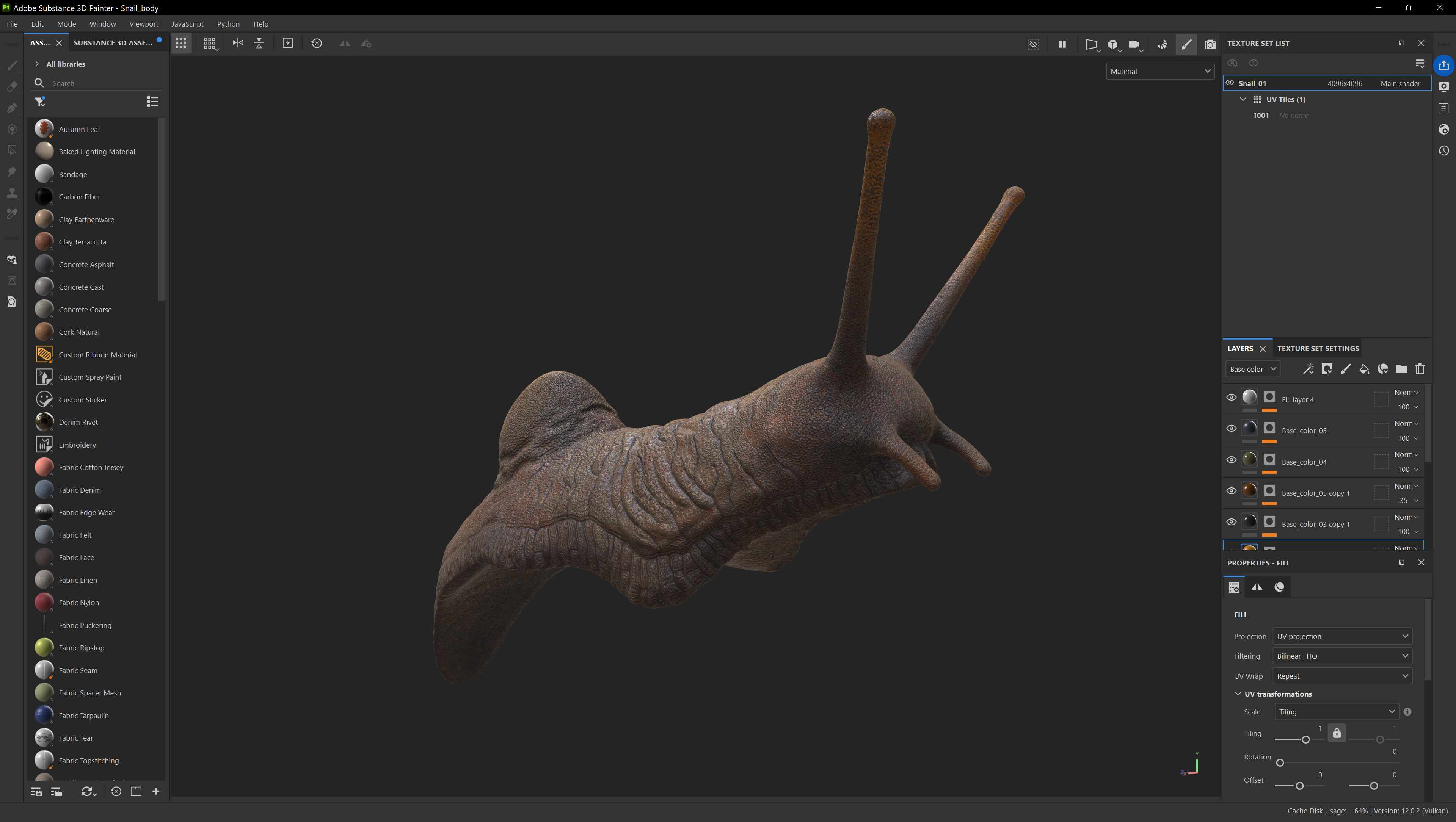Click the Rotation slider handle
This screenshot has height=822, width=1456.
[x=1280, y=763]
